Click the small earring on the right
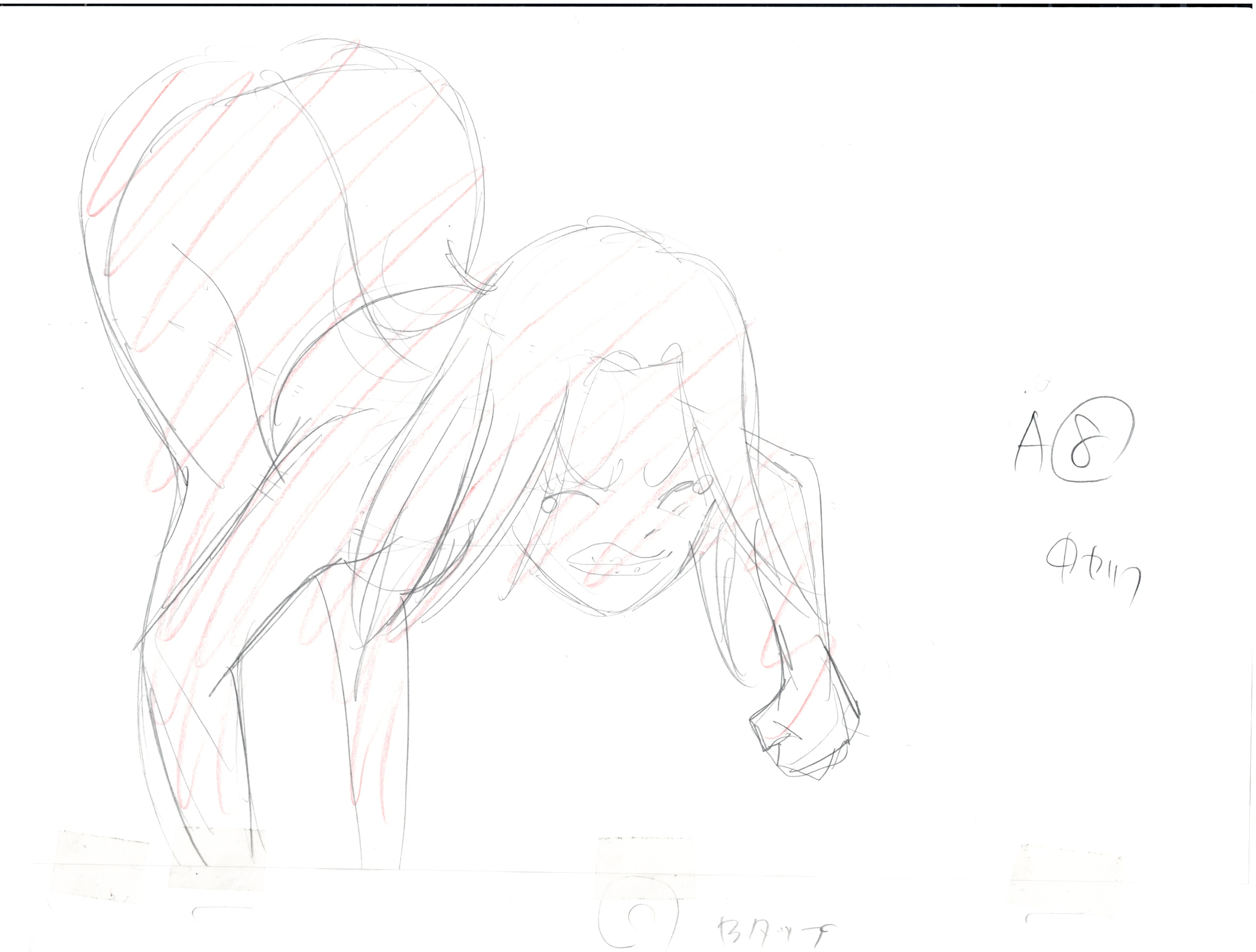Image resolution: width=1256 pixels, height=952 pixels. click(x=702, y=486)
